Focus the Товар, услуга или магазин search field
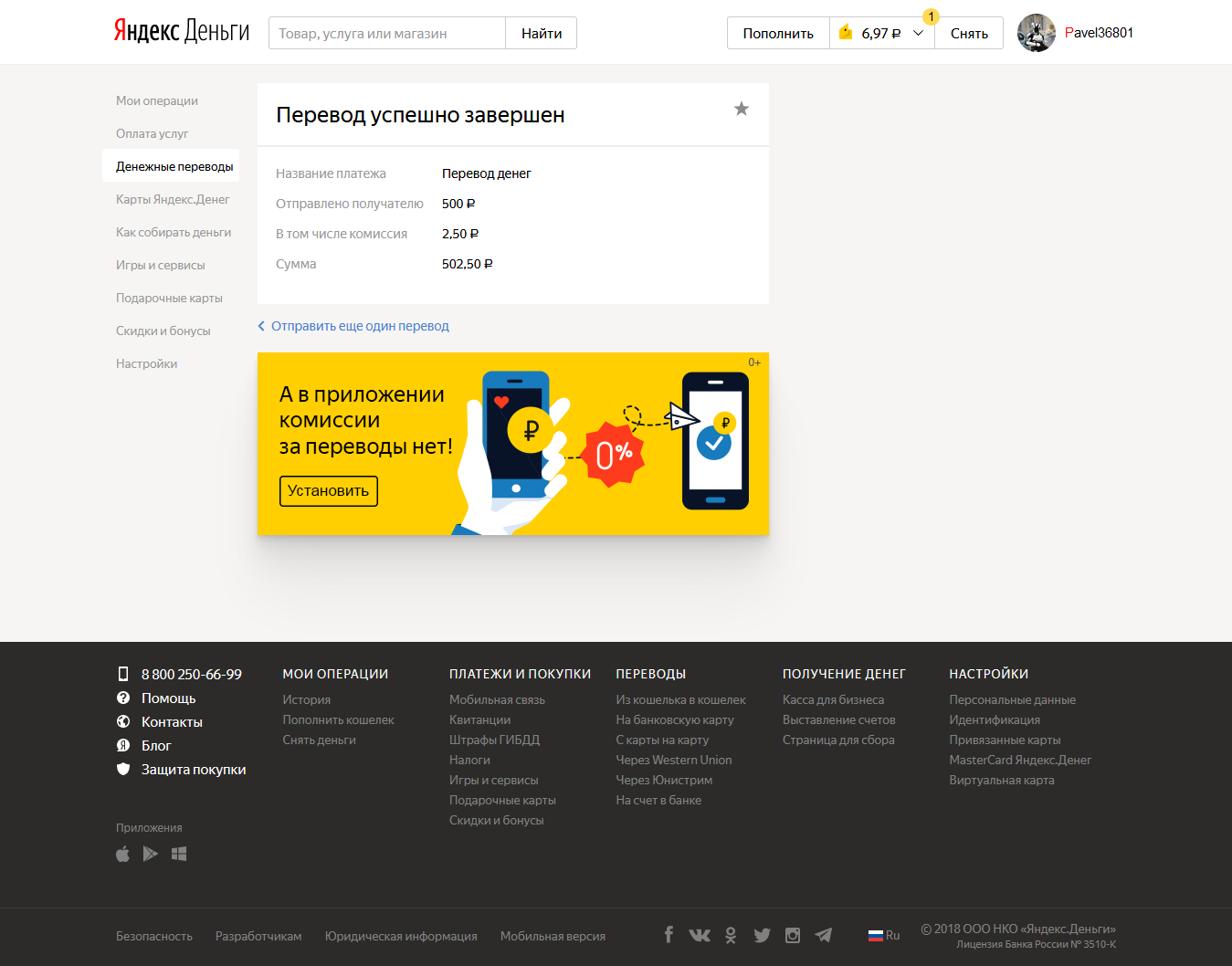The width and height of the screenshot is (1232, 966). (x=387, y=33)
